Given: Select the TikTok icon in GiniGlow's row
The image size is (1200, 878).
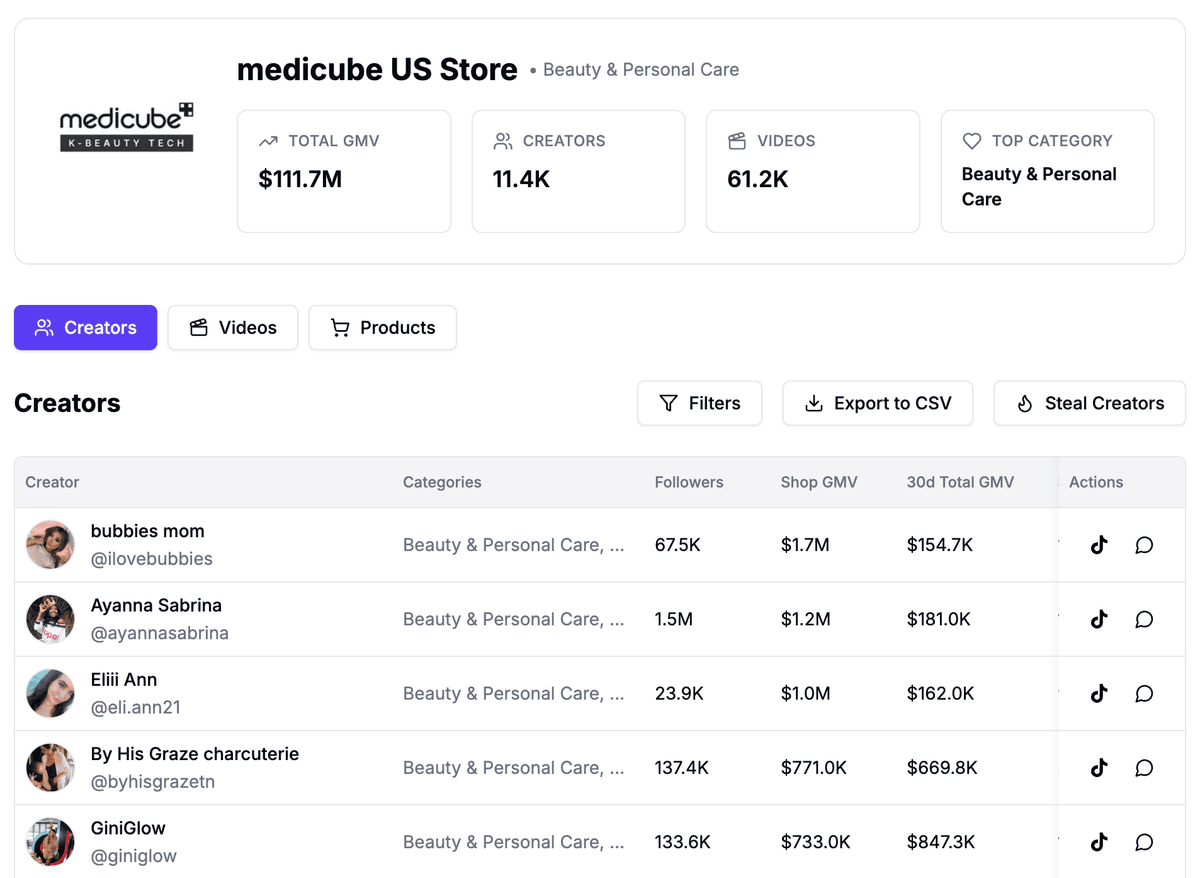Looking at the screenshot, I should (x=1099, y=842).
